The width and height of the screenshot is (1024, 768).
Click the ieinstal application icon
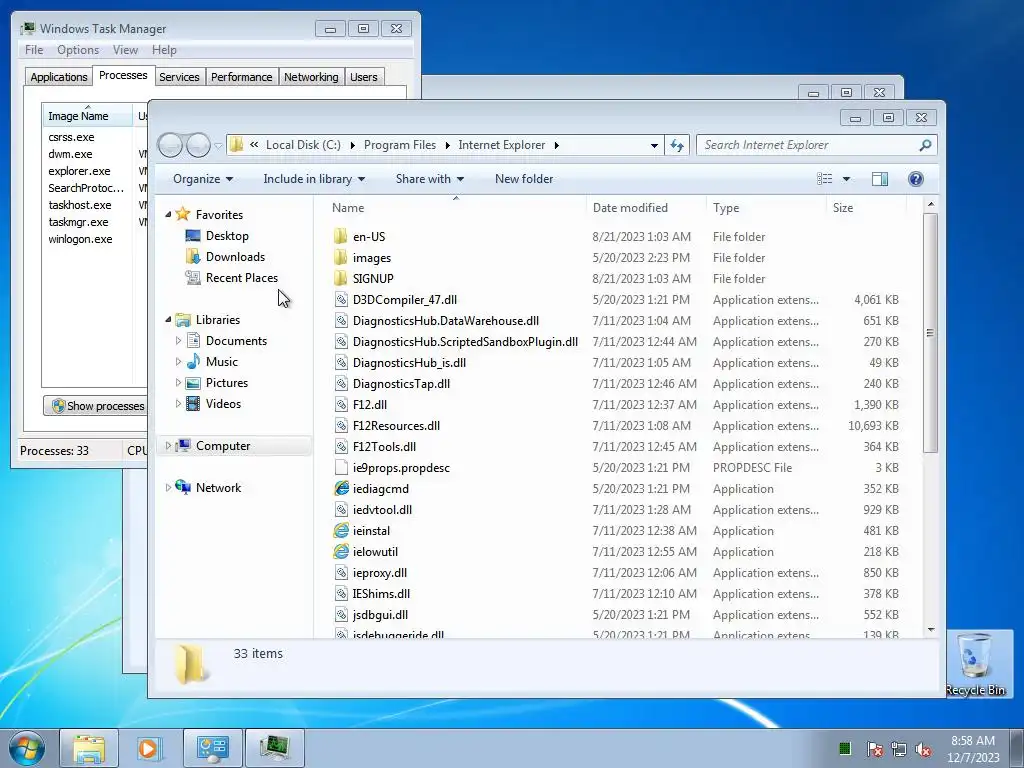[341, 530]
